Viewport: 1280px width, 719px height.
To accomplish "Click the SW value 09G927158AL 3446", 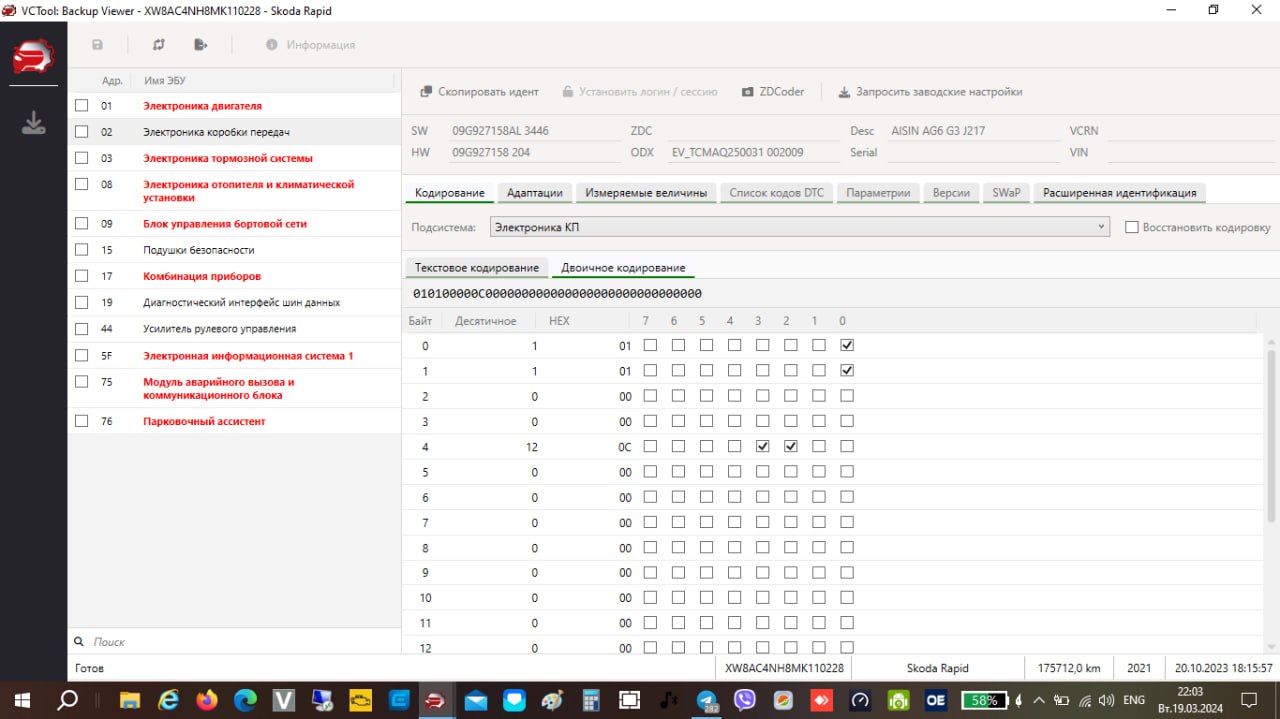I will coord(500,131).
